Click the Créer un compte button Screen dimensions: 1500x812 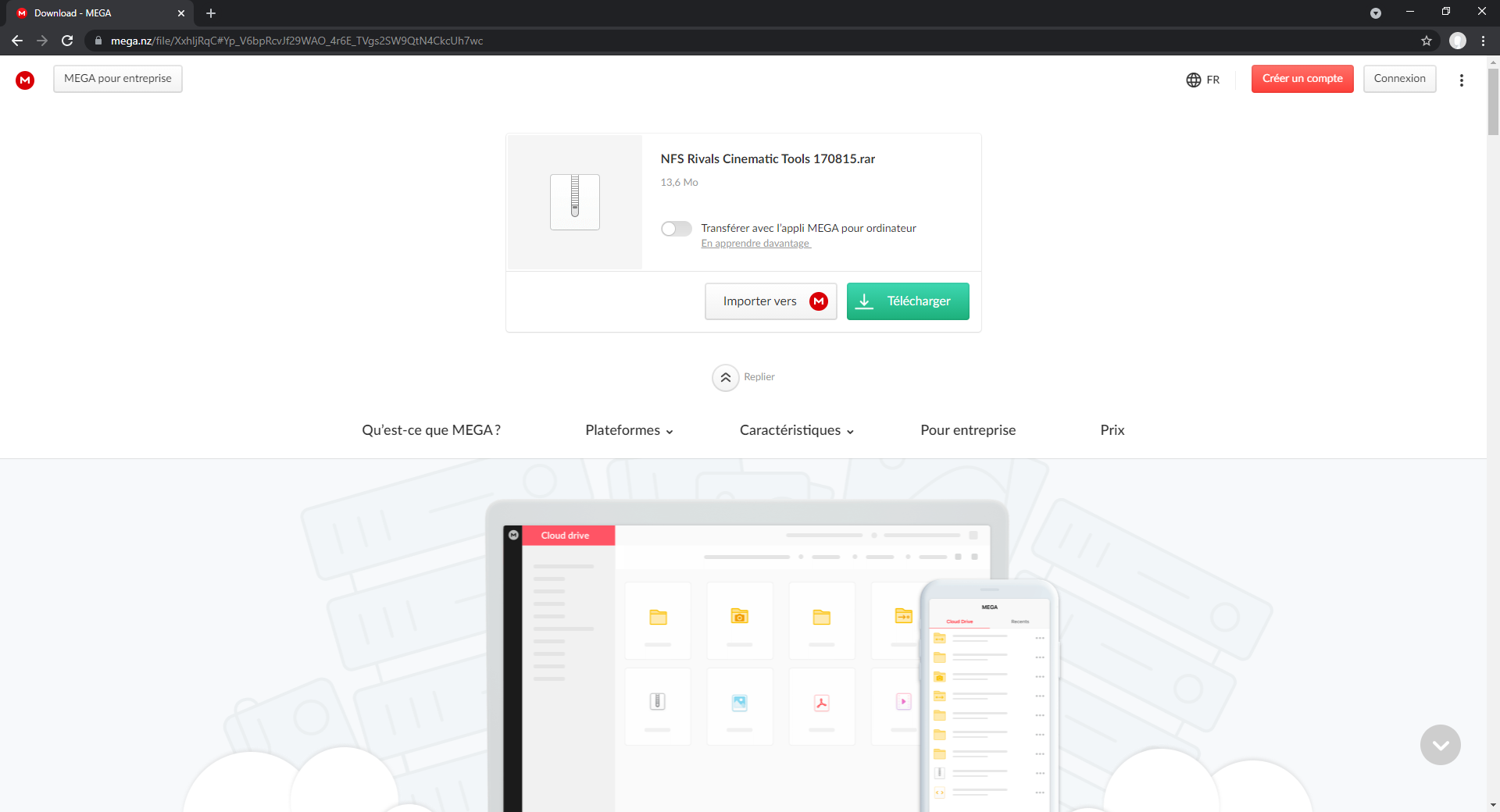tap(1302, 79)
